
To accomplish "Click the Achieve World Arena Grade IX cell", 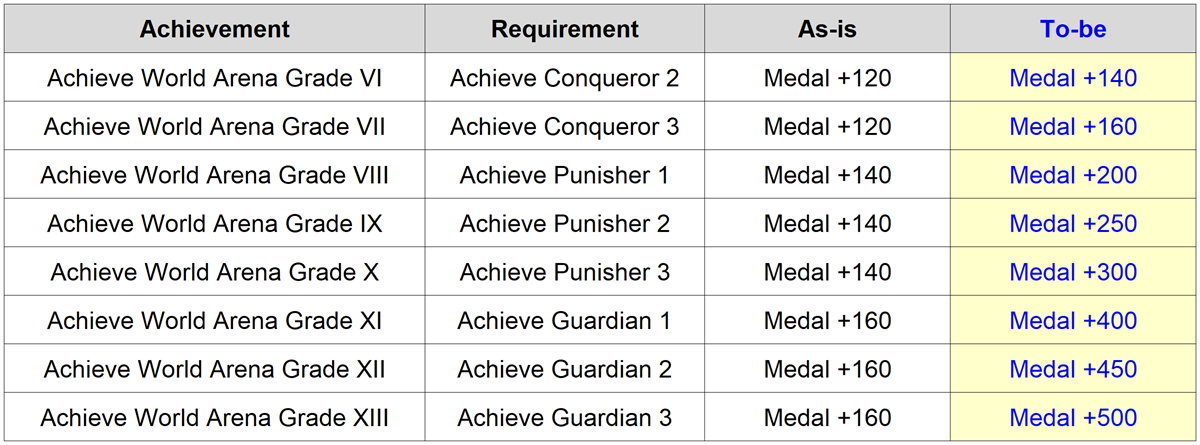I will pos(214,224).
